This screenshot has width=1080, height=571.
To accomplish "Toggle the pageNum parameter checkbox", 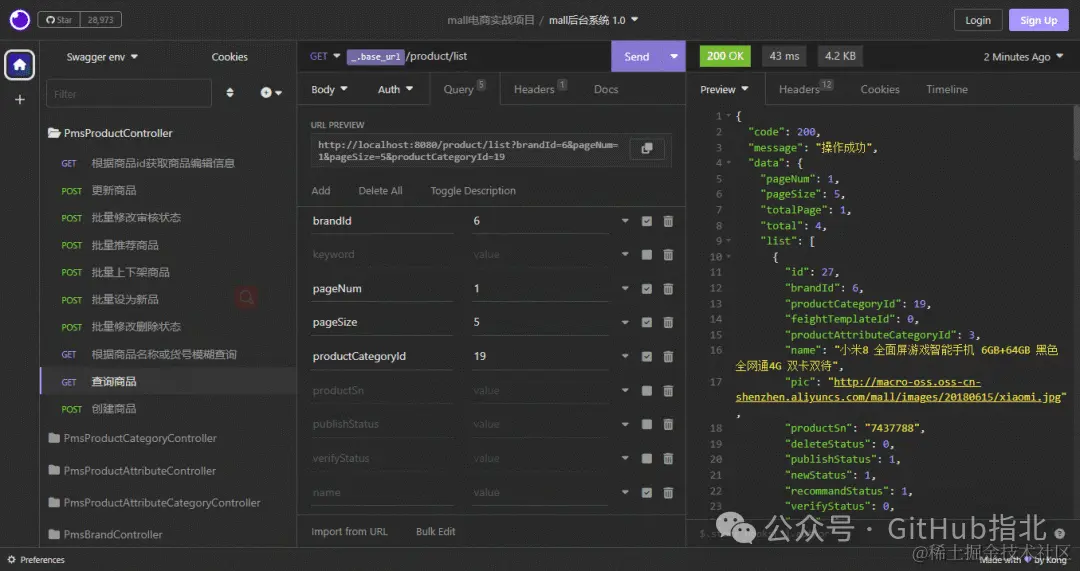I will (x=647, y=289).
